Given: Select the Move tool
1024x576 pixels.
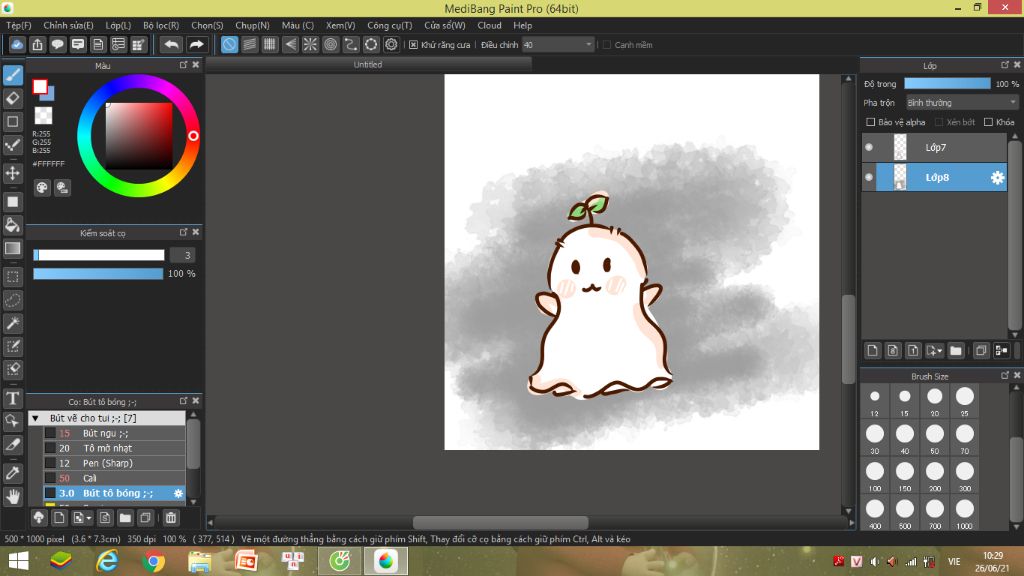Looking at the screenshot, I should [12, 173].
